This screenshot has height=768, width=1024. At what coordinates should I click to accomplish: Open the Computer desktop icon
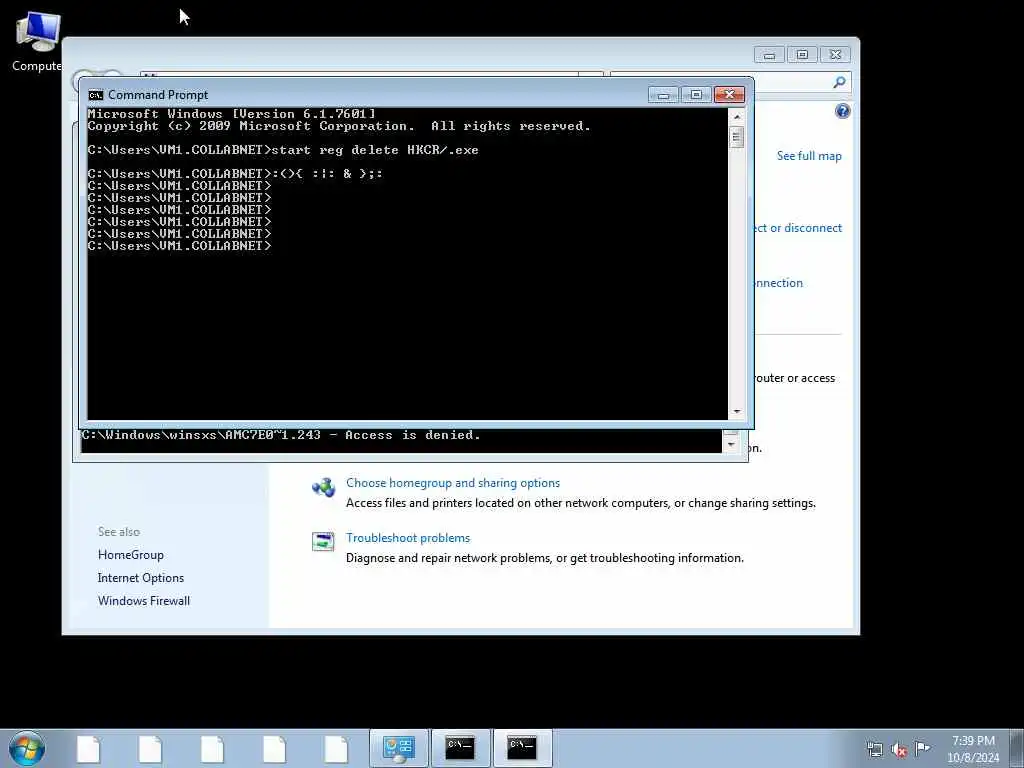(37, 41)
